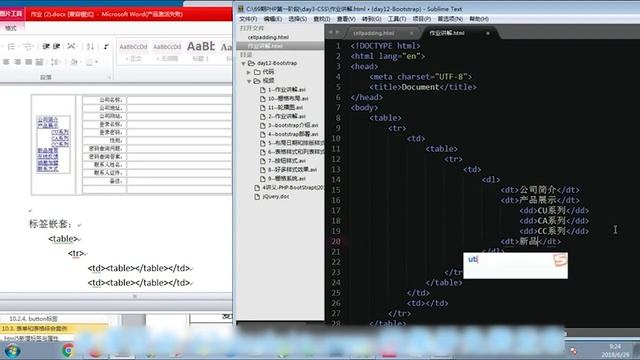Image resolution: width=640 pixels, height=360 pixels.
Task: Open 7-按钮样式.avi in sidebar
Action: 287,160
